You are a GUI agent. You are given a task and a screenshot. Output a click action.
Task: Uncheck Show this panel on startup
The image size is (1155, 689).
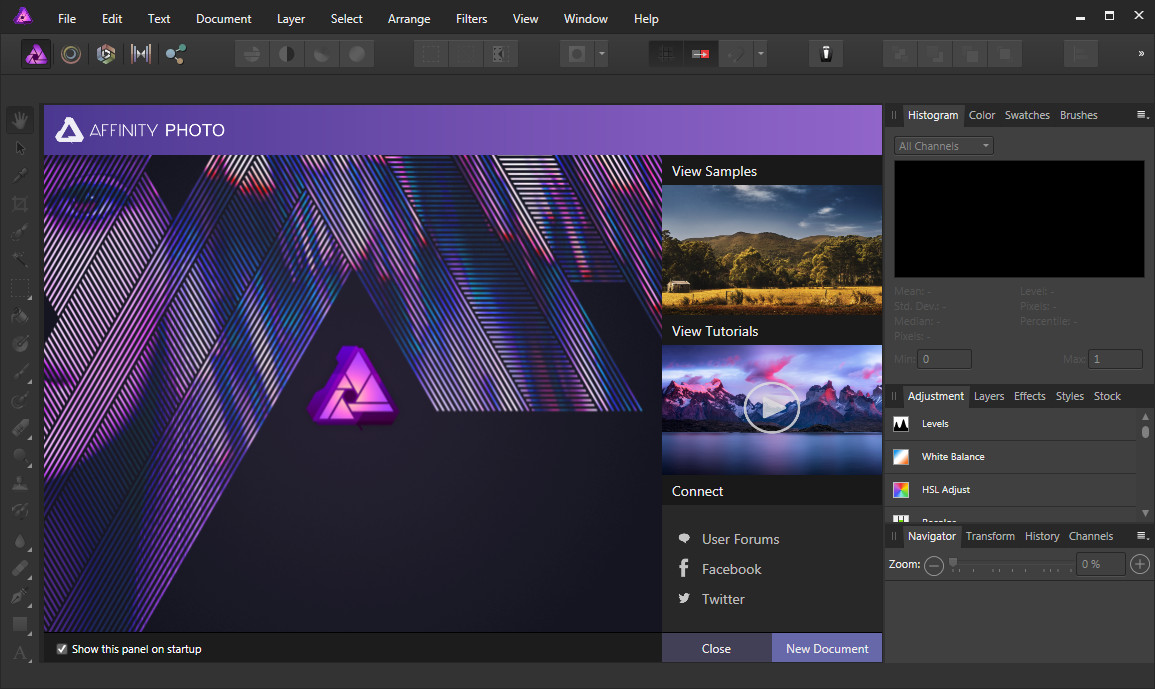pyautogui.click(x=62, y=649)
